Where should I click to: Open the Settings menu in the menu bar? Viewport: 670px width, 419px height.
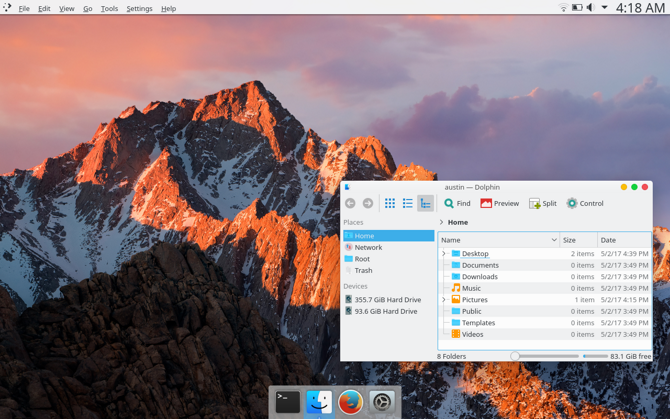pos(139,8)
